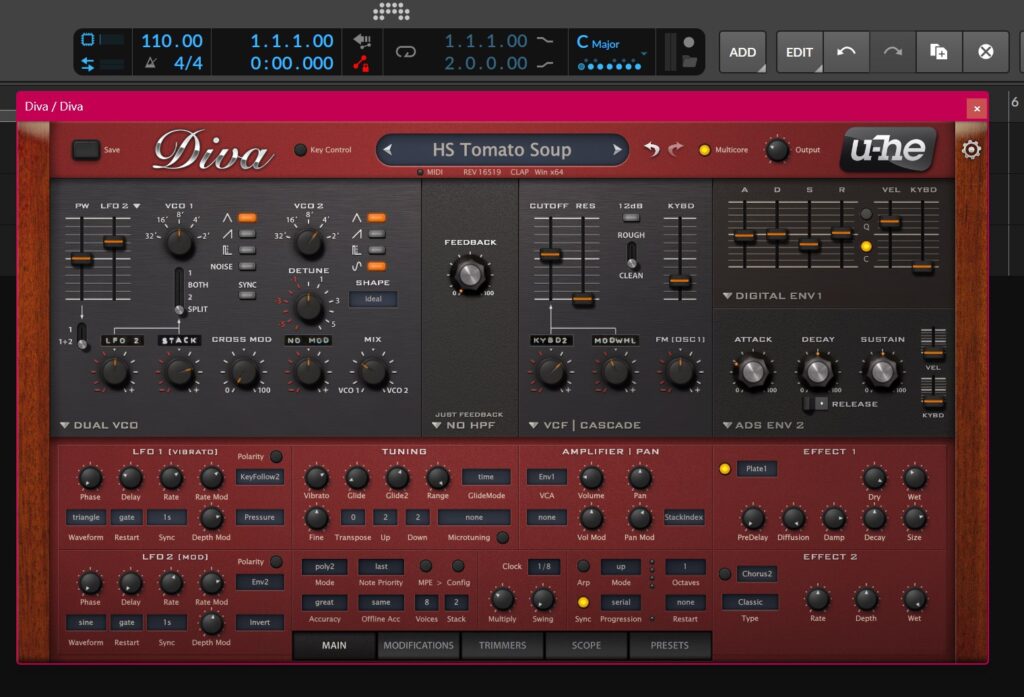Toggle filter 12dB switch
The height and width of the screenshot is (697, 1024).
coord(630,218)
